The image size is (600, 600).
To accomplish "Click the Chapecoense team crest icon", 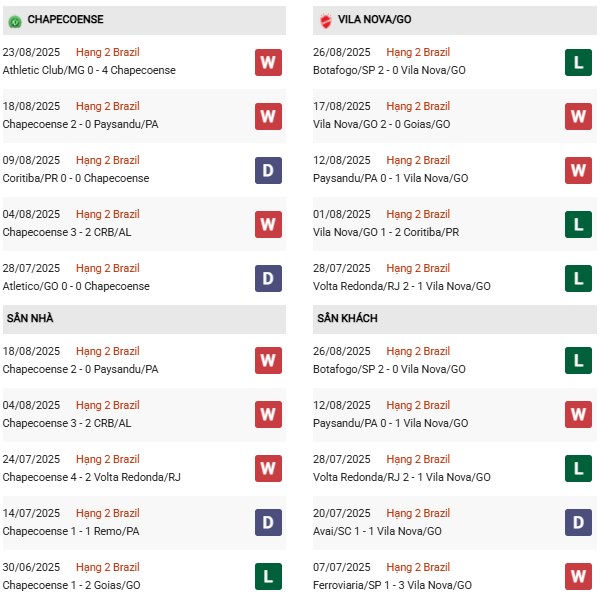I will tap(14, 20).
